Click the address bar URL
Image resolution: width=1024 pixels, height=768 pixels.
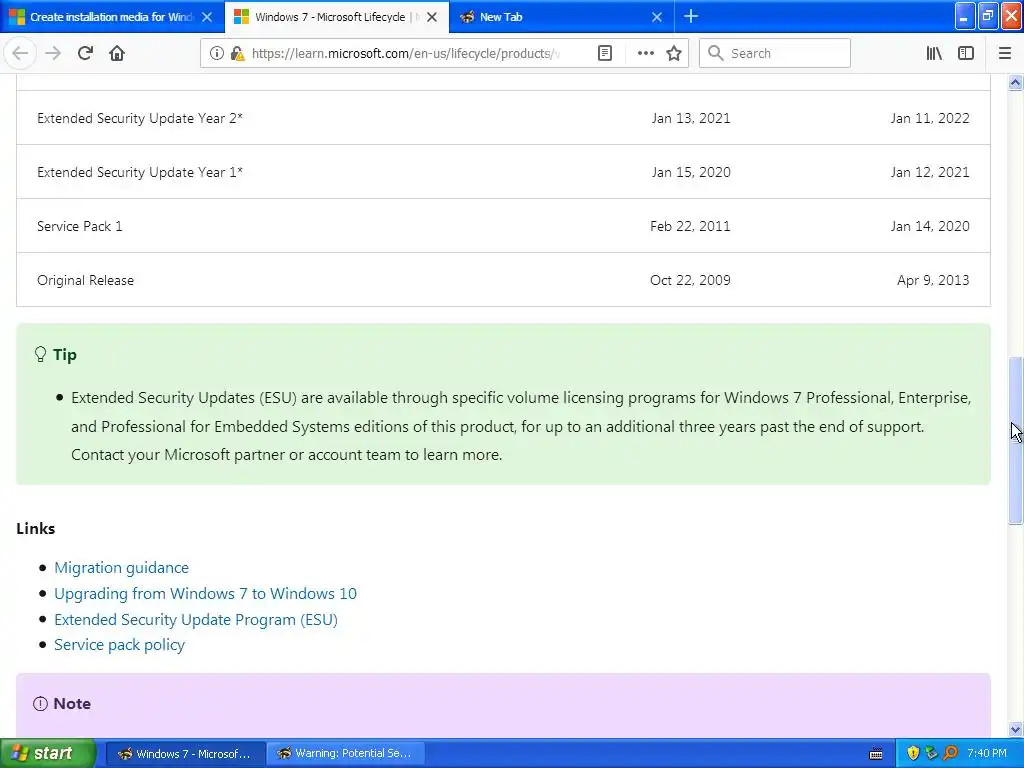coord(406,54)
